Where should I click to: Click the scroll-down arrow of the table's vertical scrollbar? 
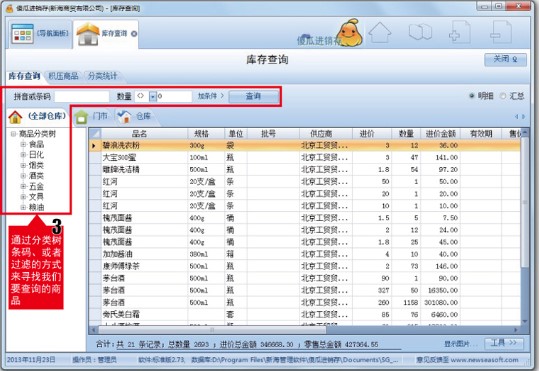[525, 321]
